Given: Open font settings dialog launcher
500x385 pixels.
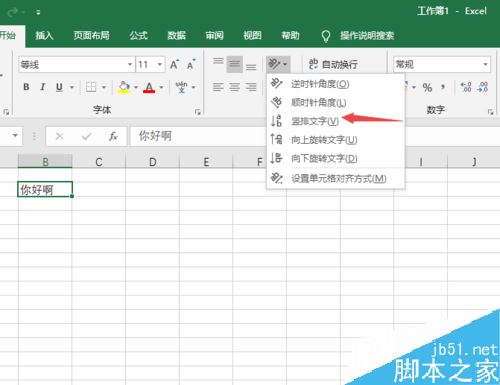Looking at the screenshot, I should [x=198, y=112].
